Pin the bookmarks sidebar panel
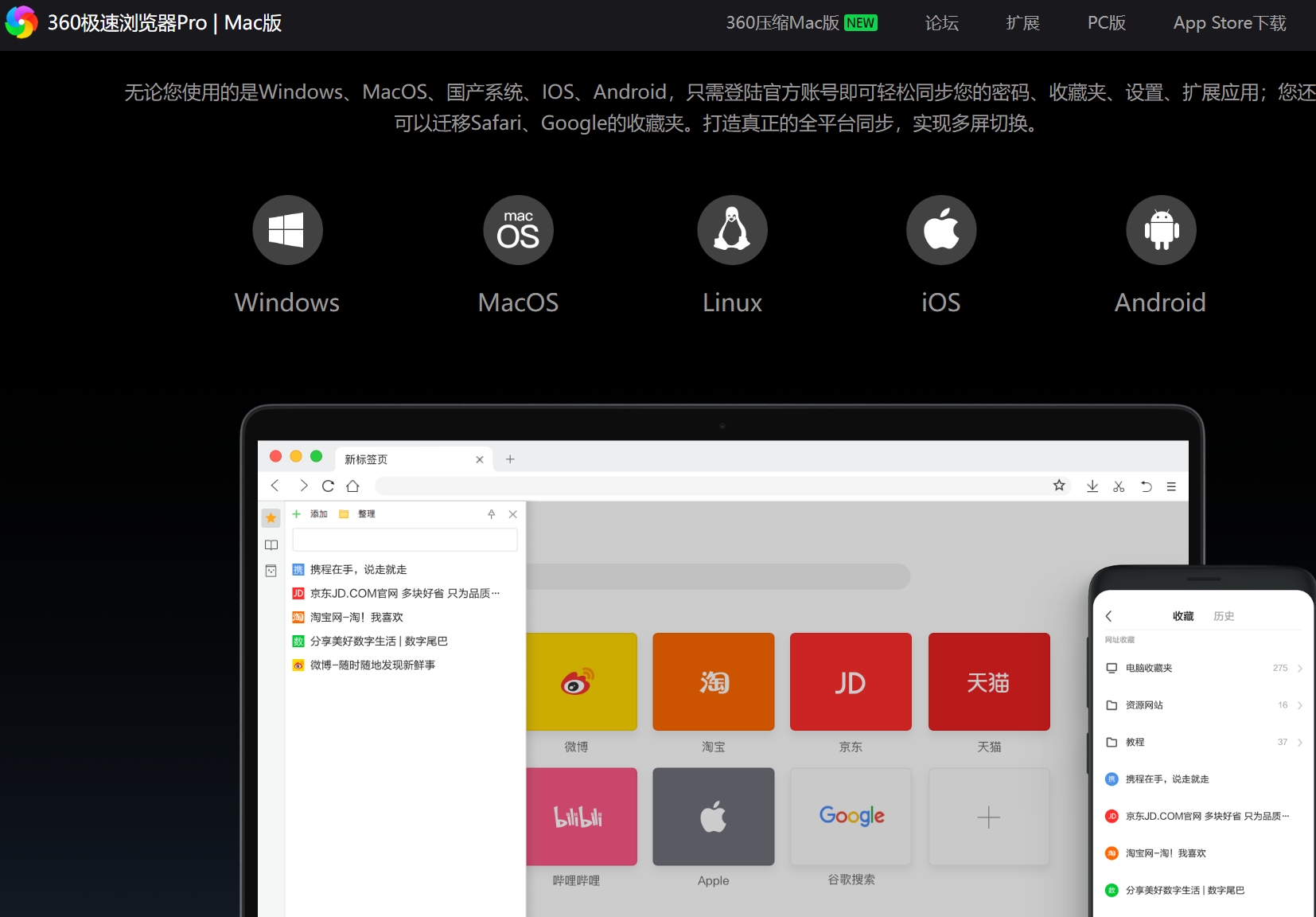This screenshot has width=1316, height=917. 492,514
